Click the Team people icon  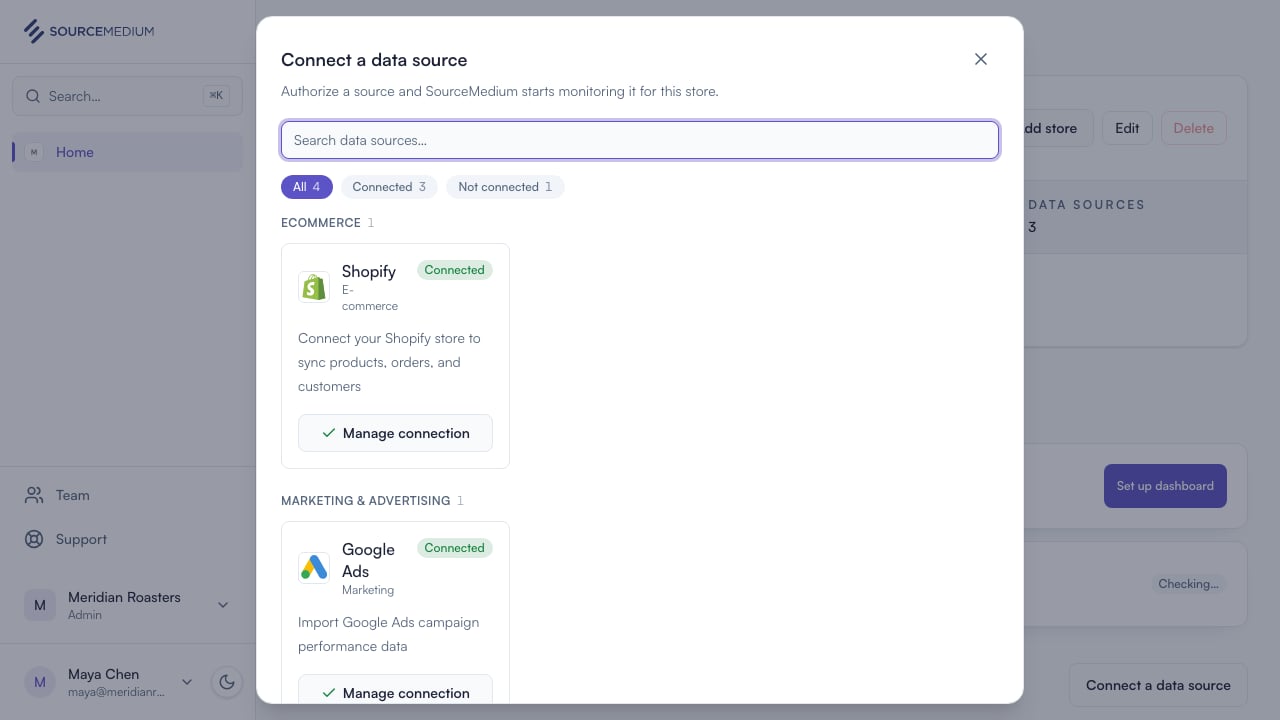[34, 495]
